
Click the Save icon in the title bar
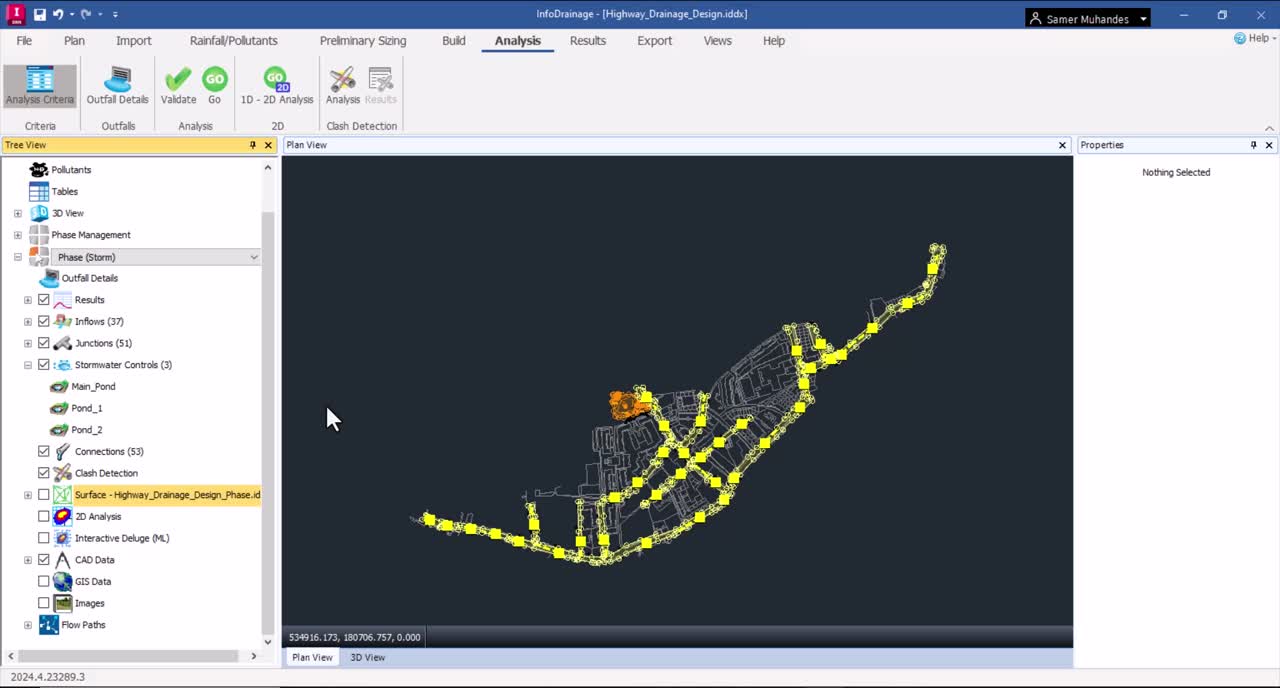pos(40,14)
